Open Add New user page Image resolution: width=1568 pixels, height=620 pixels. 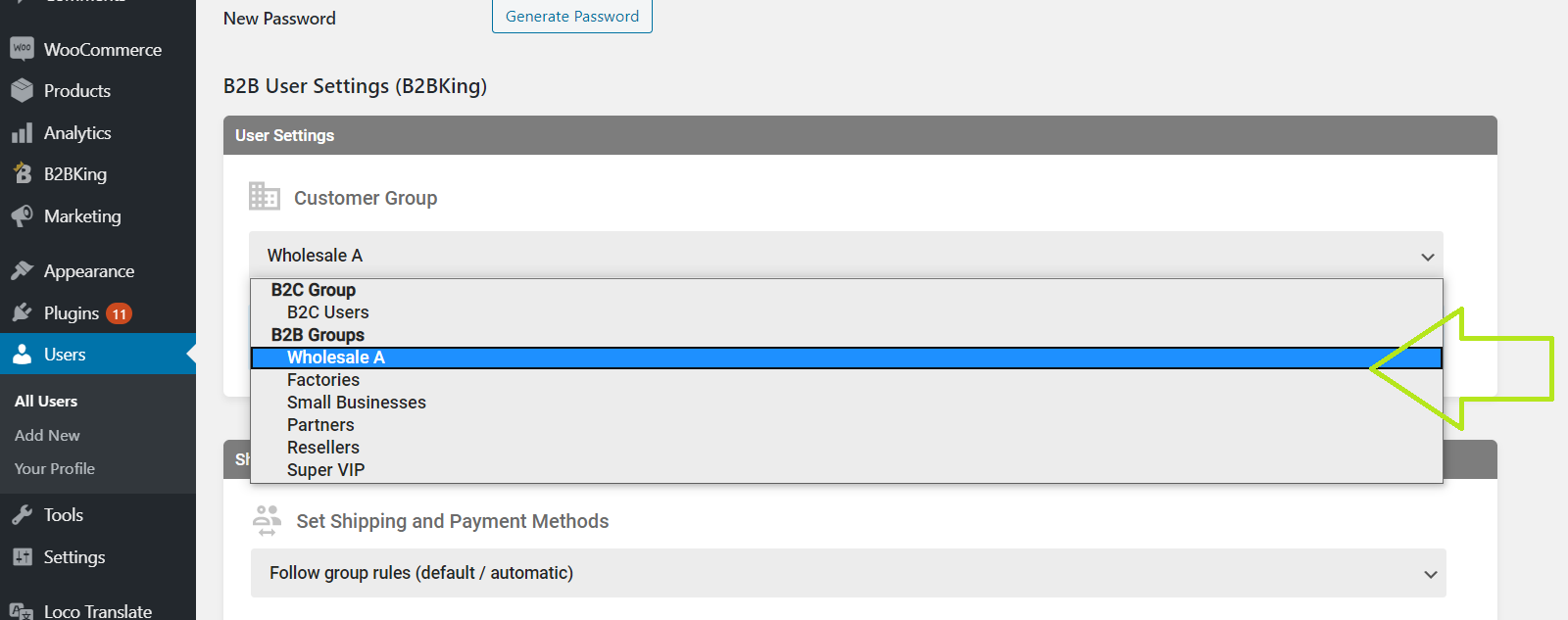point(46,435)
